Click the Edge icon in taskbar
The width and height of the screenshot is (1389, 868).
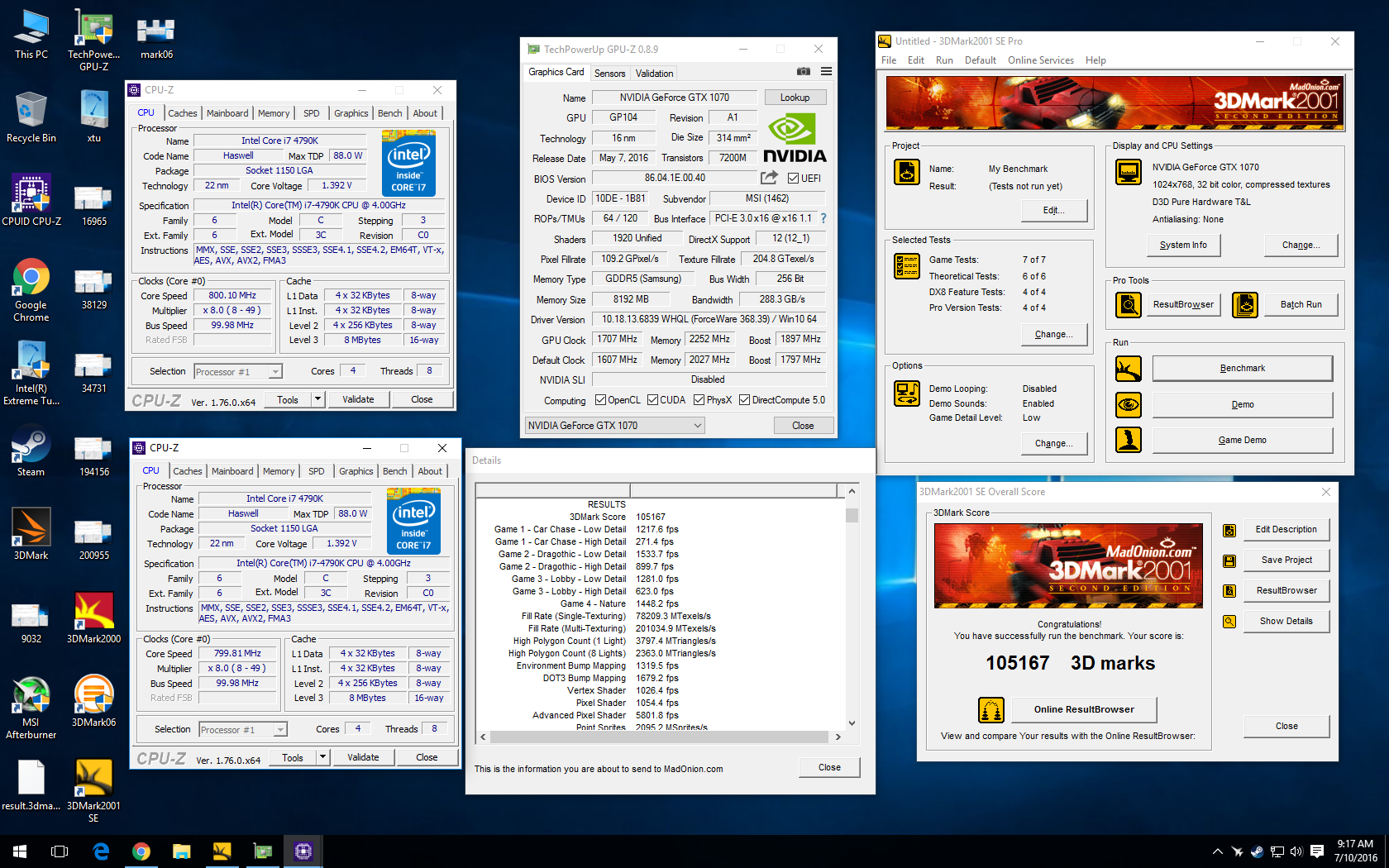pyautogui.click(x=101, y=851)
